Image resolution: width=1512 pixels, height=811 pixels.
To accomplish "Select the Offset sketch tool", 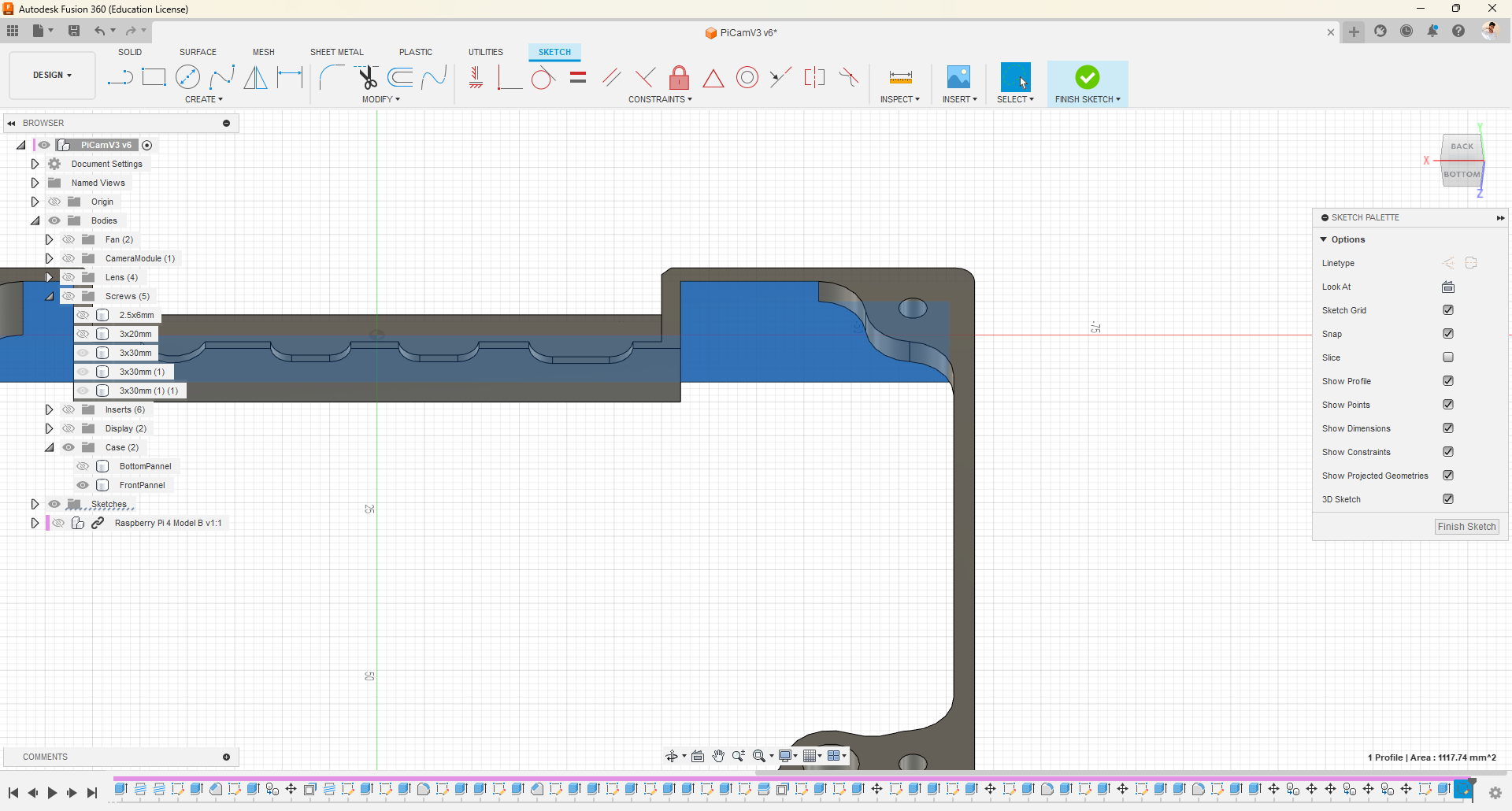I will point(400,77).
